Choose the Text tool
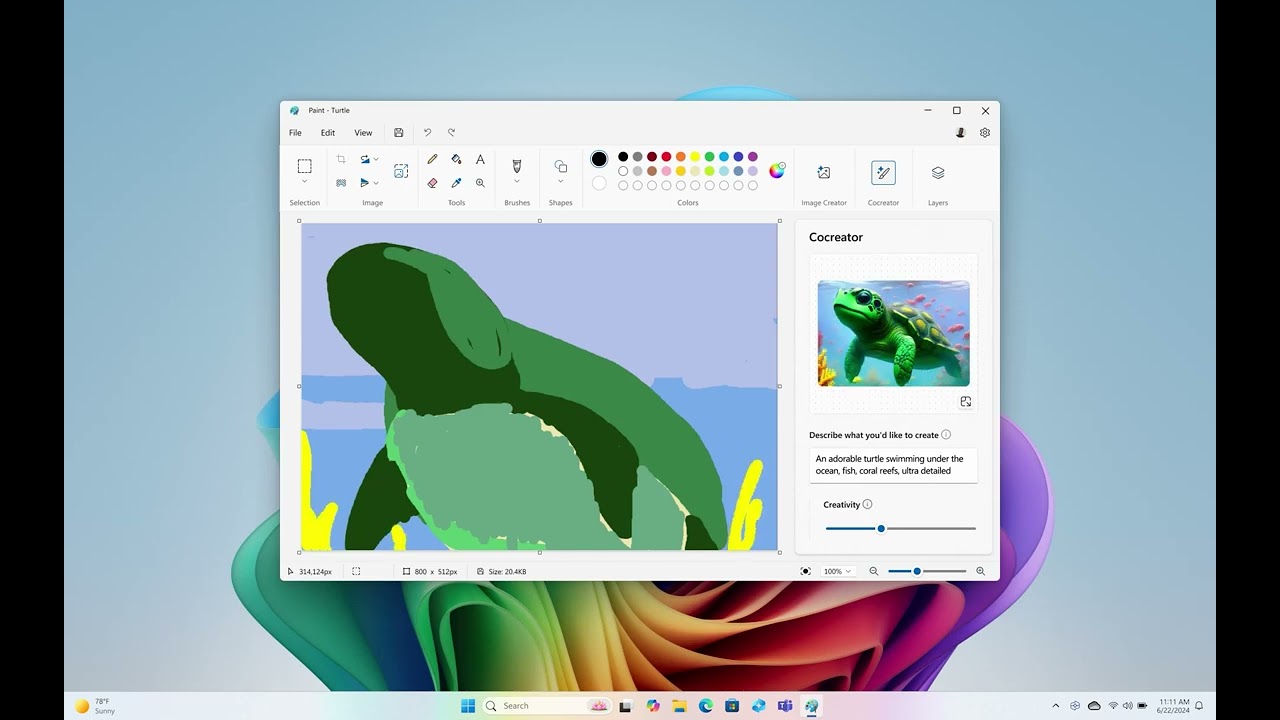This screenshot has width=1280, height=720. (480, 159)
